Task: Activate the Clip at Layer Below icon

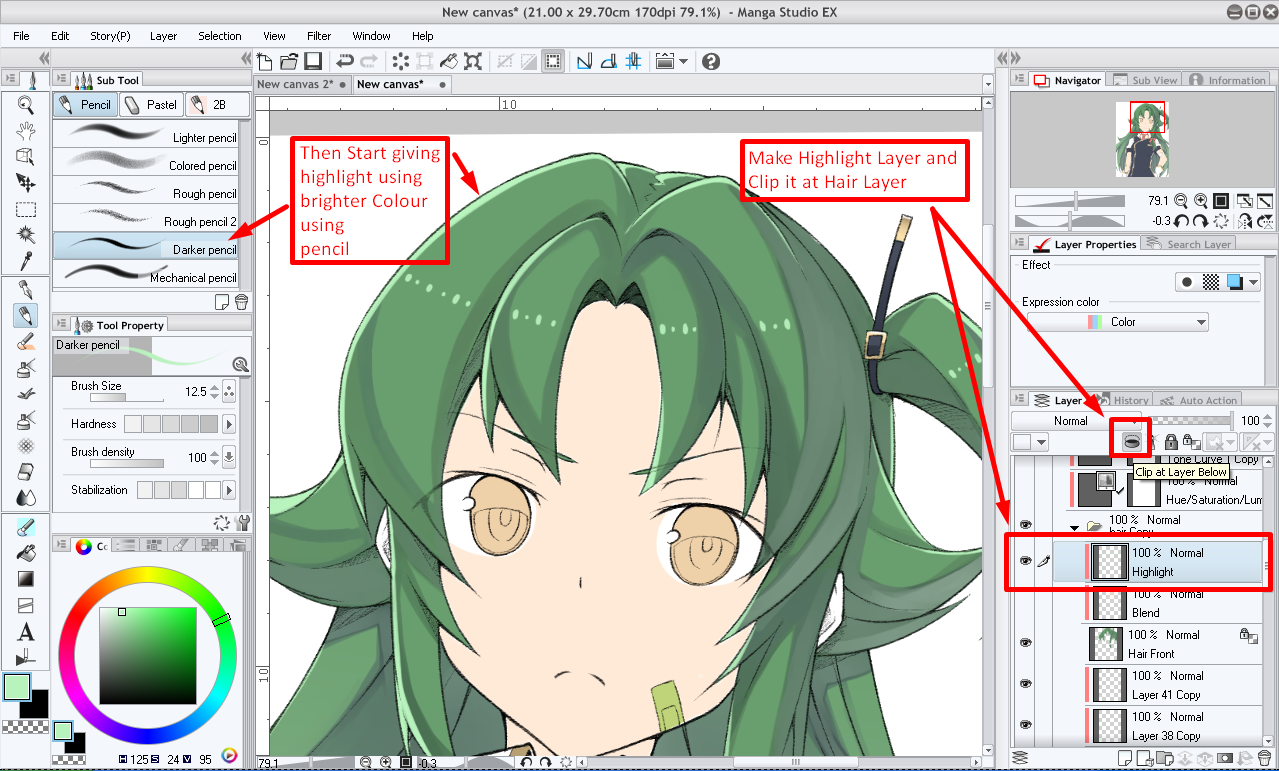Action: coord(1132,443)
